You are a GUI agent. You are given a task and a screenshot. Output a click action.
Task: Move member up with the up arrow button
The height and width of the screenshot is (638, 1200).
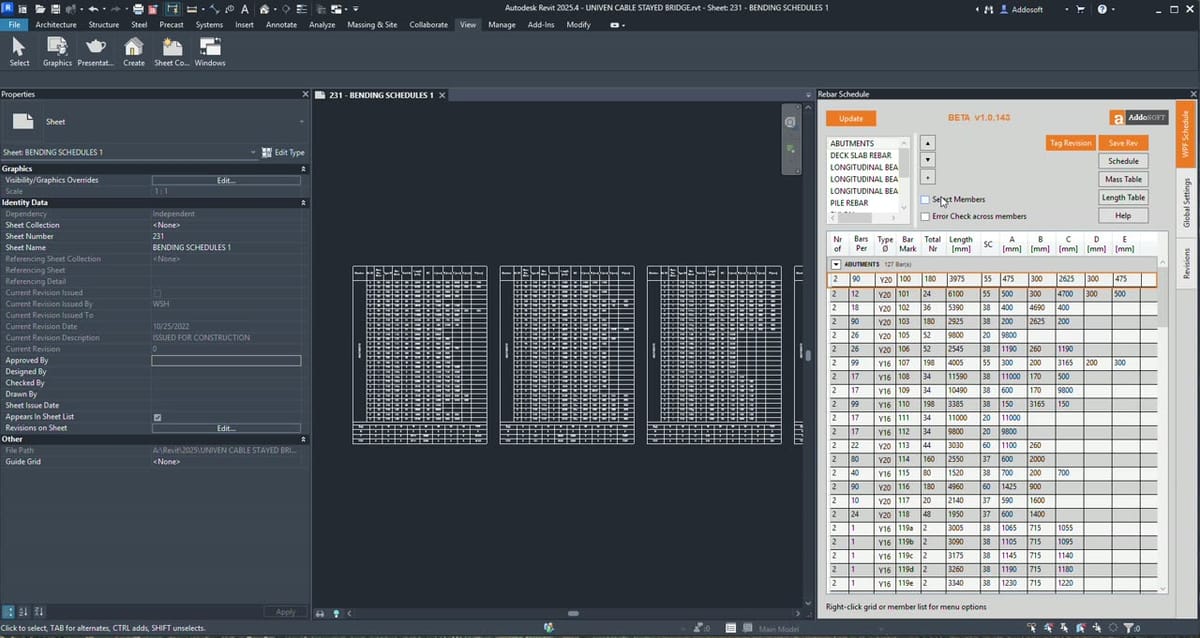(x=928, y=142)
